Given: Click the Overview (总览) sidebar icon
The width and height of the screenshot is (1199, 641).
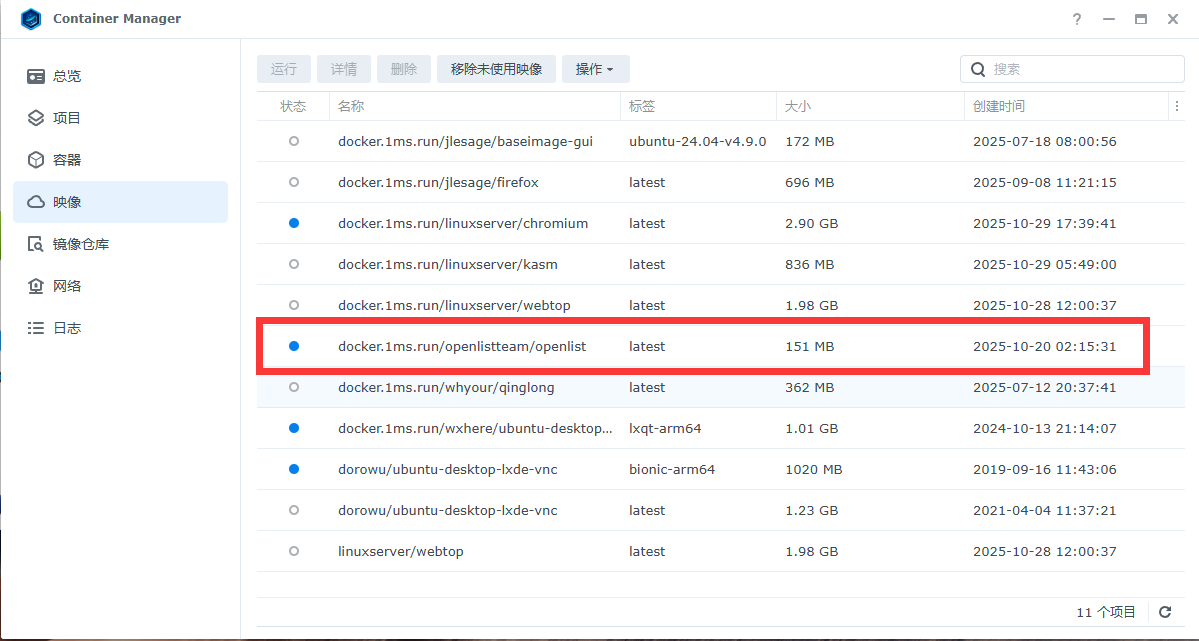Looking at the screenshot, I should [36, 76].
